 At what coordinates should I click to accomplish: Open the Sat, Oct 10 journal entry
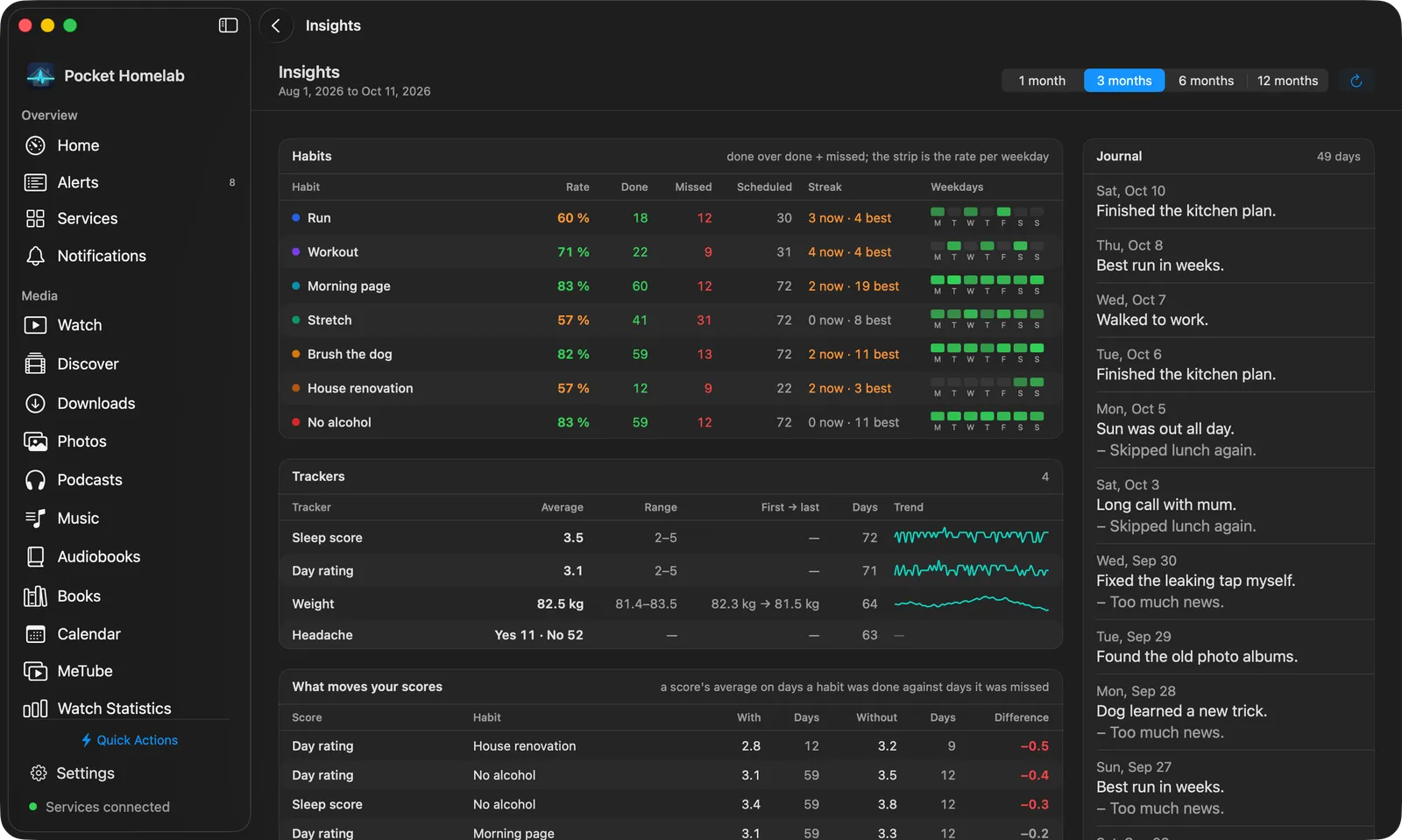click(1229, 201)
